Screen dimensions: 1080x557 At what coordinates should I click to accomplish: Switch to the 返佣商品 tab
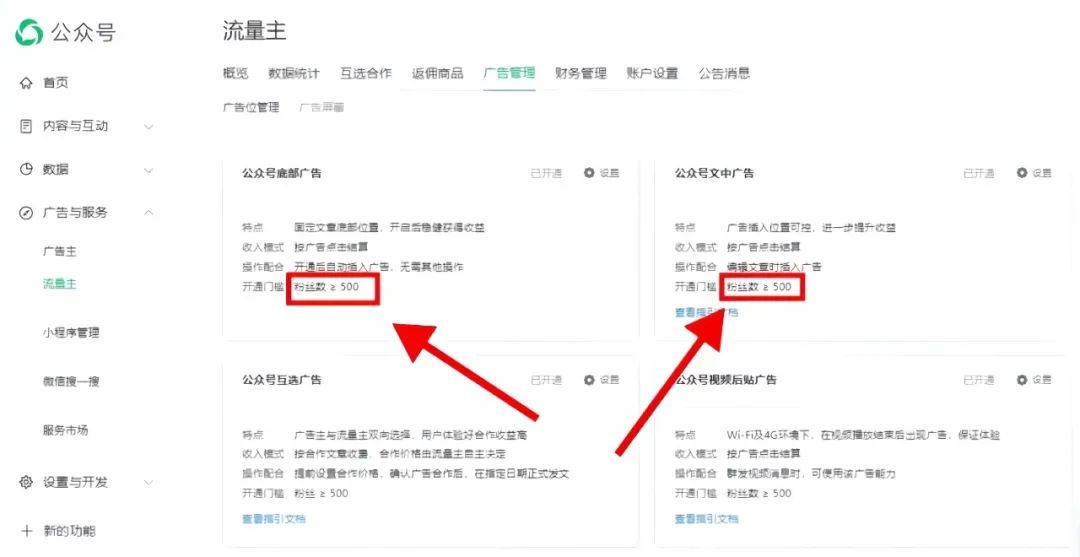[x=437, y=74]
